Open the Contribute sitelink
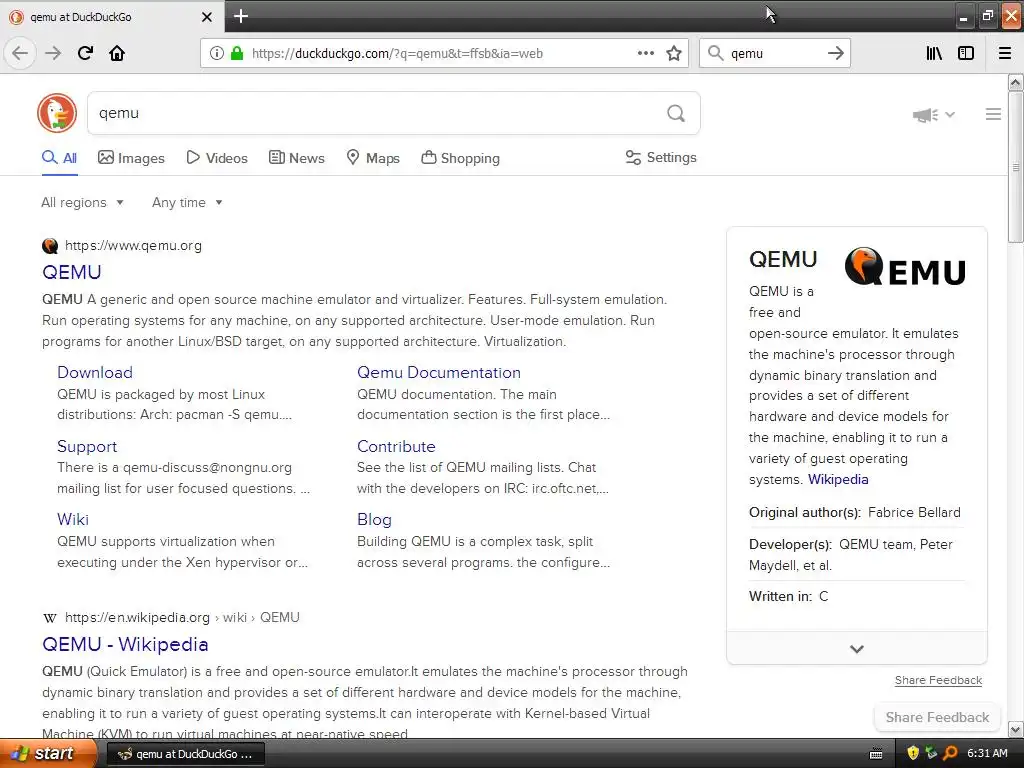The image size is (1024, 768). click(396, 446)
